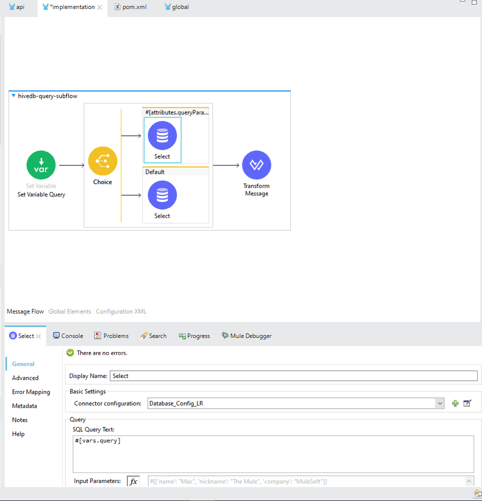Click the Default branch label in Choice
The height and width of the screenshot is (501, 482).
(155, 172)
